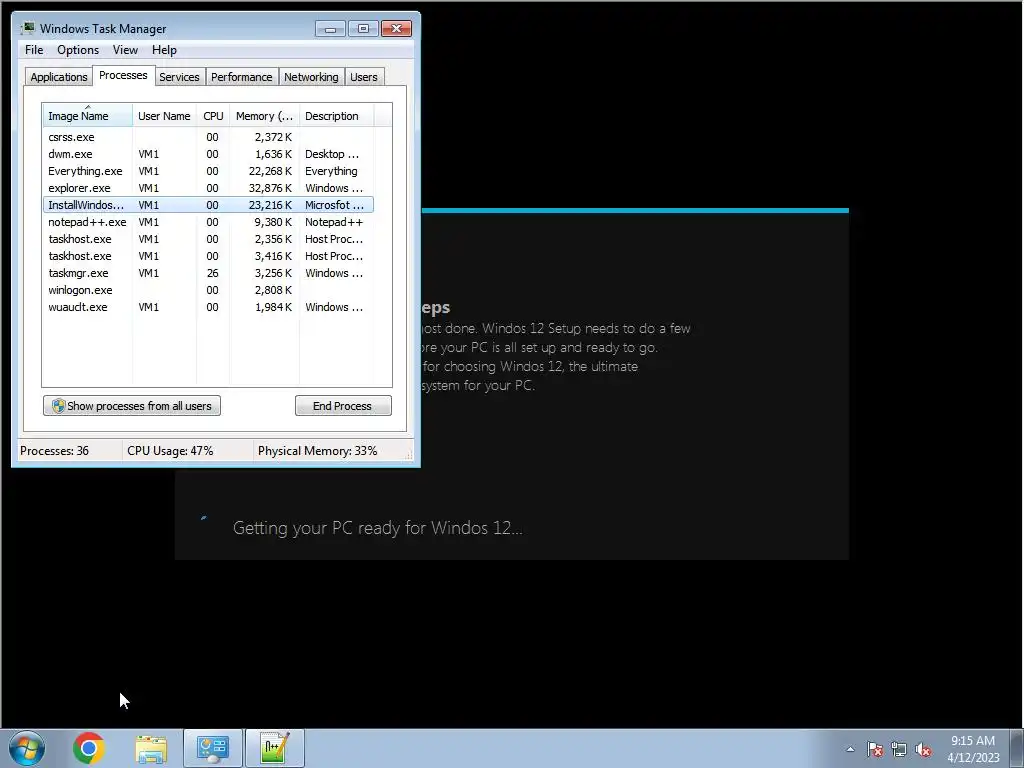
Task: Select taskhost.exe using 2,356 K
Action: point(208,239)
